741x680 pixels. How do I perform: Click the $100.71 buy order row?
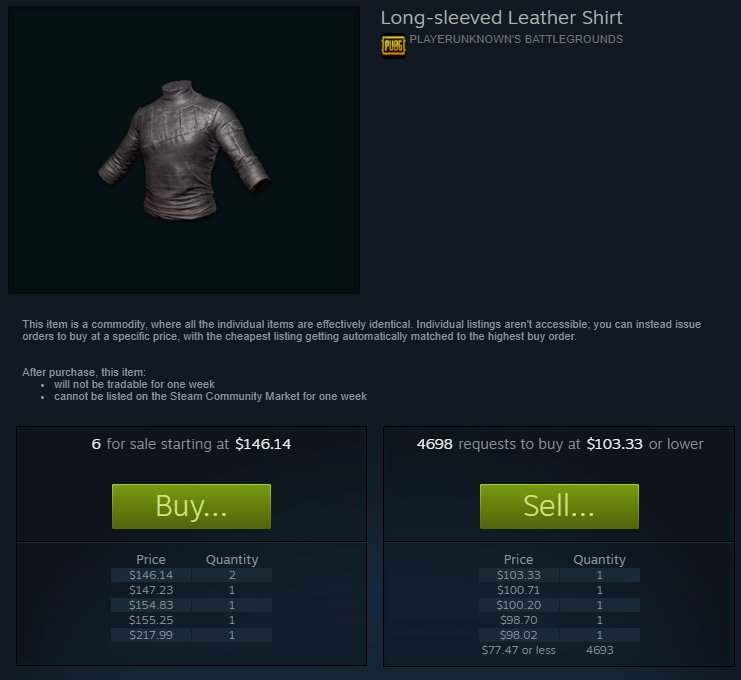559,590
